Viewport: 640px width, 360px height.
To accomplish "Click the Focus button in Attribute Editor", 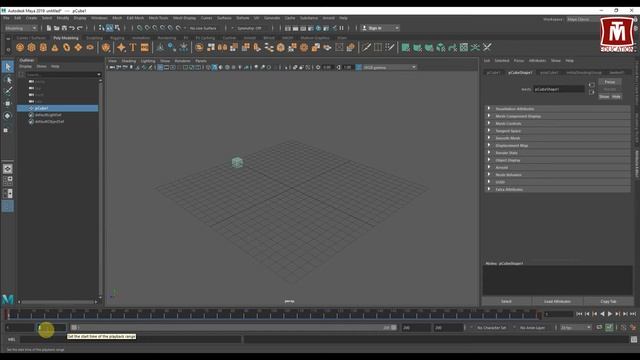I will [x=610, y=82].
